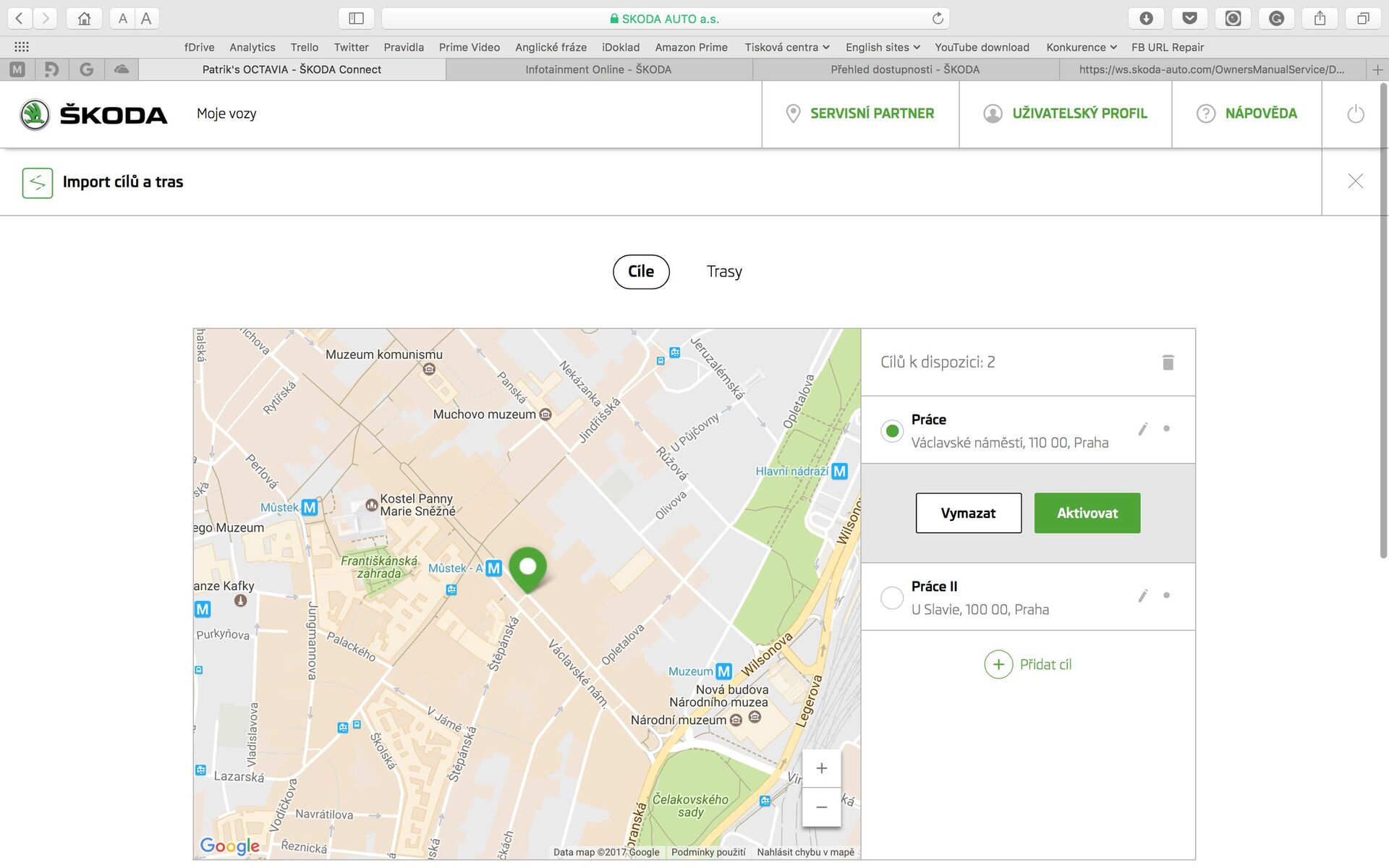Select the Práce II destination radio button
This screenshot has width=1389, height=868.
click(x=892, y=597)
